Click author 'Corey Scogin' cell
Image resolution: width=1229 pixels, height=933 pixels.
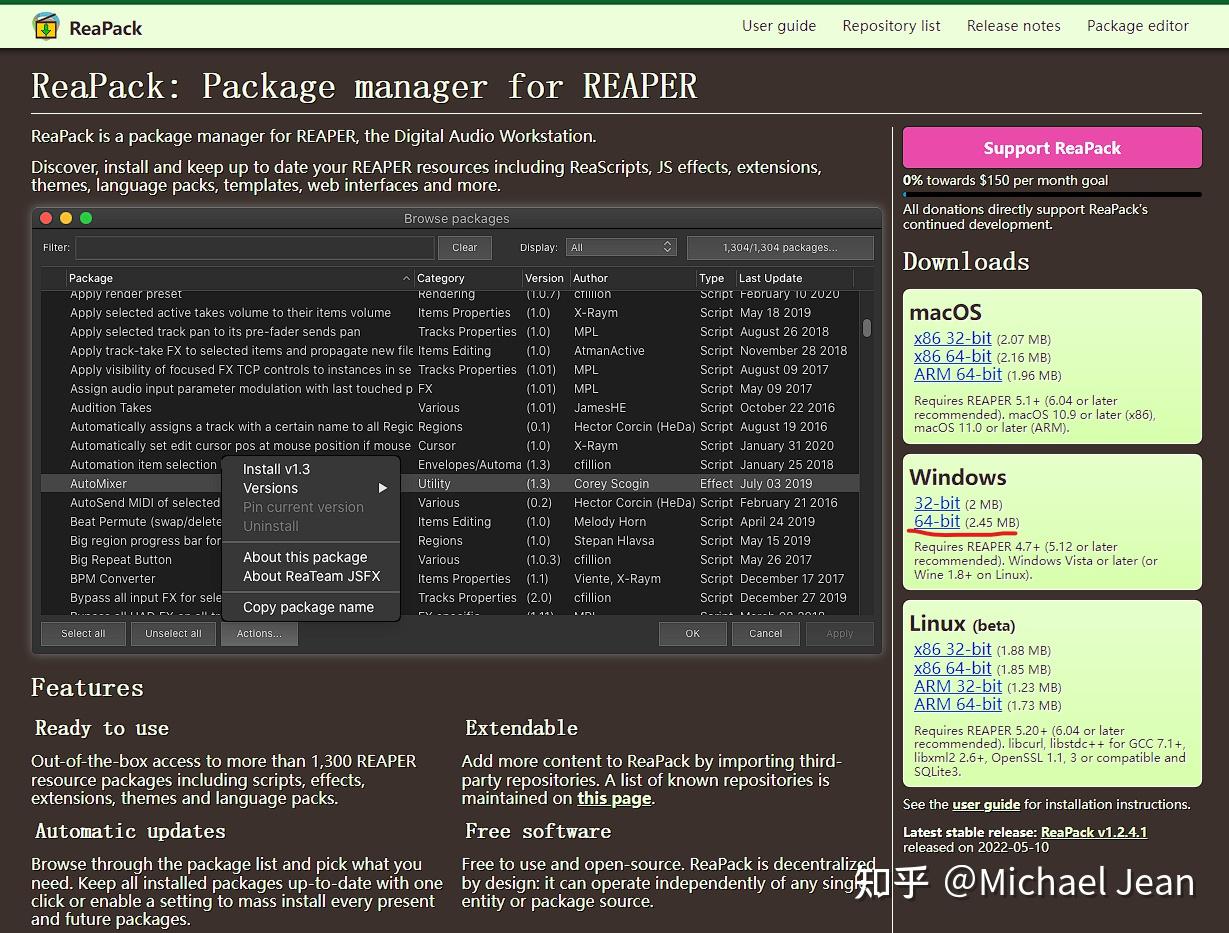(611, 484)
